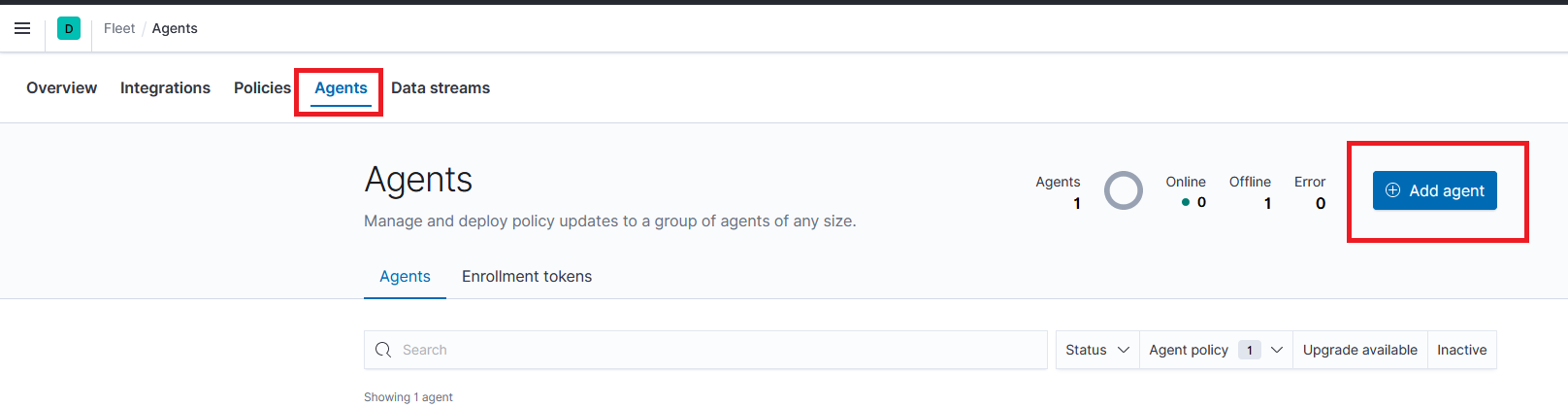Open the Integrations tab

(x=165, y=87)
